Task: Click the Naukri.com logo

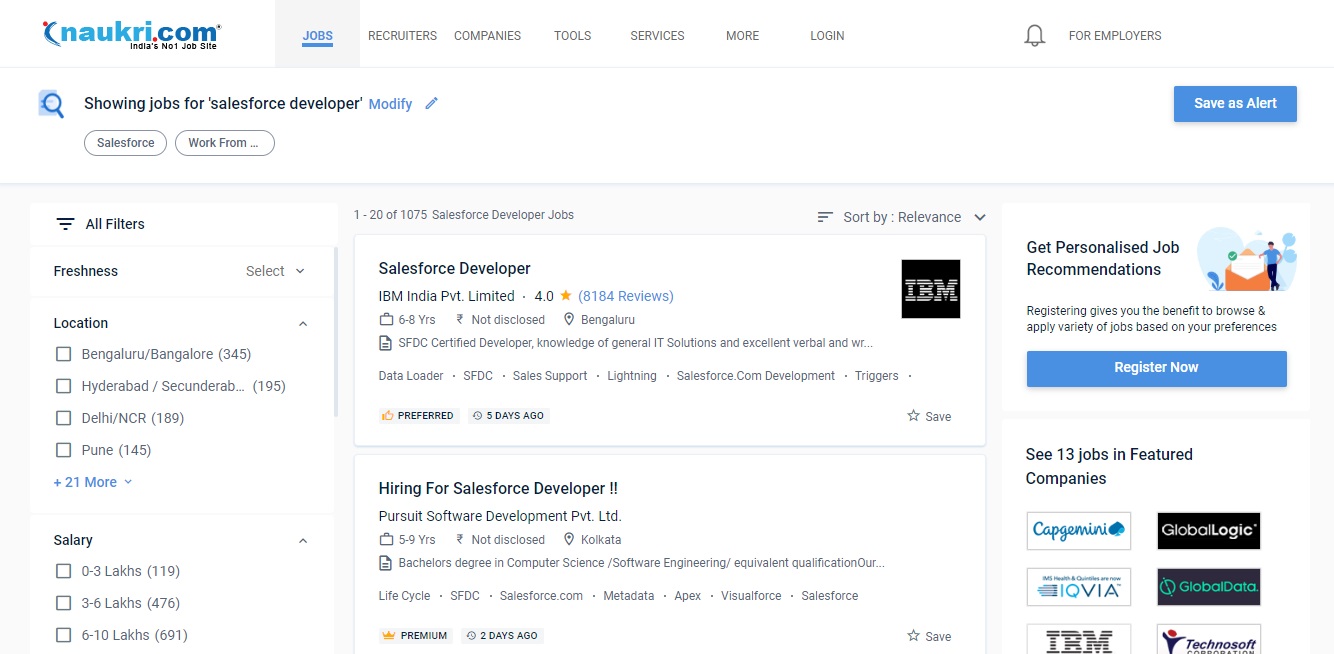Action: pyautogui.click(x=131, y=35)
